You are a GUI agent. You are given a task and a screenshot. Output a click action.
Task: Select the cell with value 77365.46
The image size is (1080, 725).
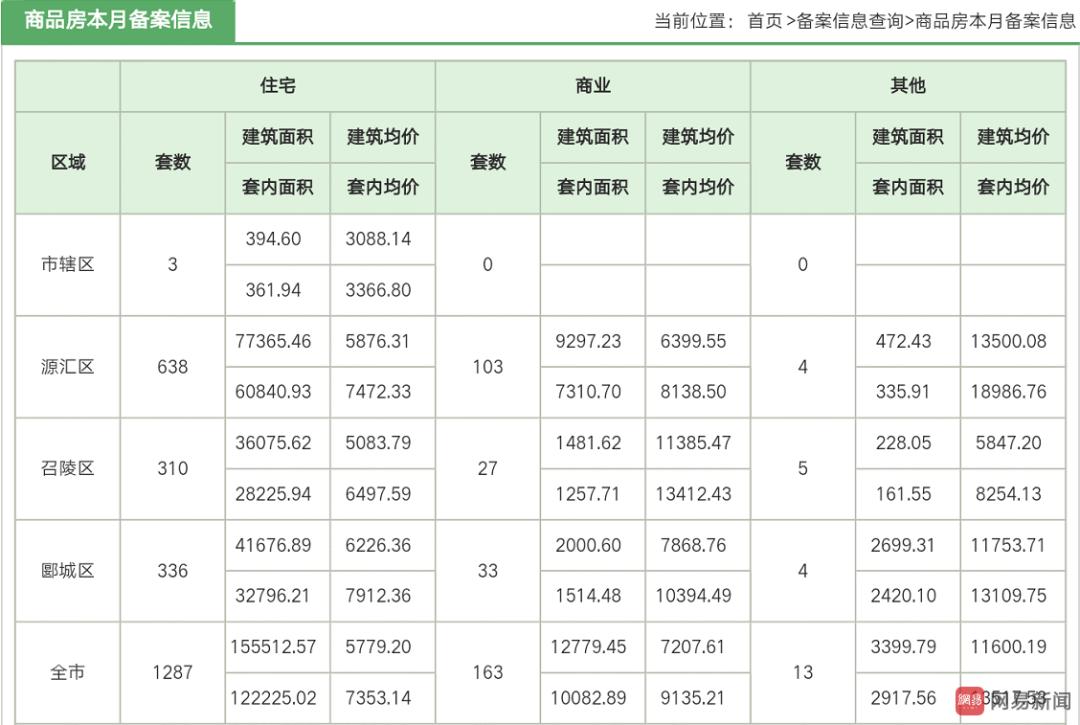[x=275, y=341]
